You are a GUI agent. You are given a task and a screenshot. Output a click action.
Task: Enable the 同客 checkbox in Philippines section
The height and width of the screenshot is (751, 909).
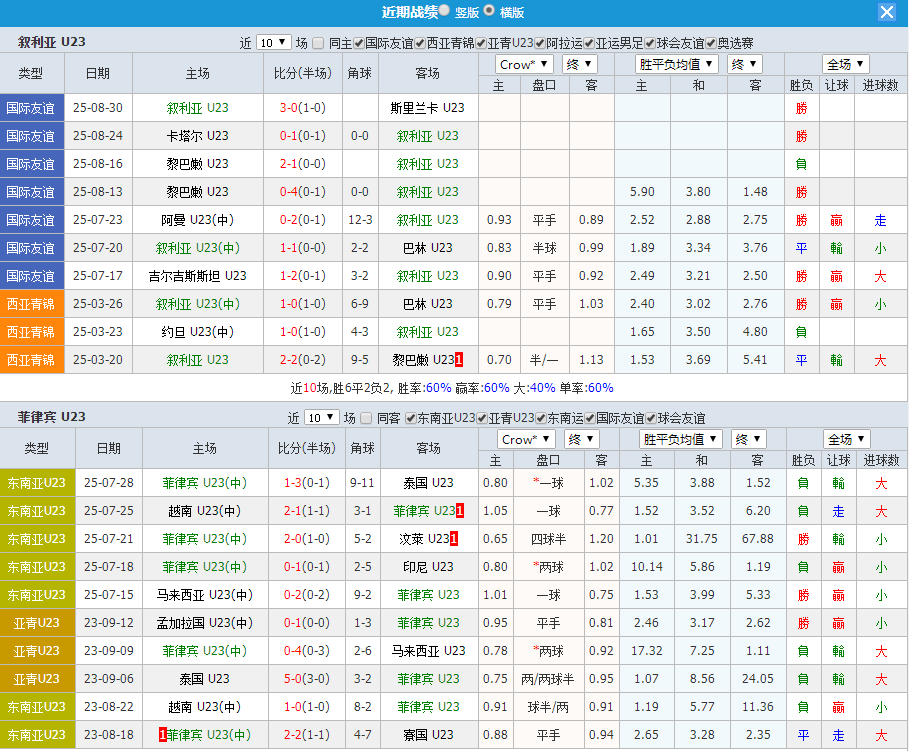click(366, 420)
